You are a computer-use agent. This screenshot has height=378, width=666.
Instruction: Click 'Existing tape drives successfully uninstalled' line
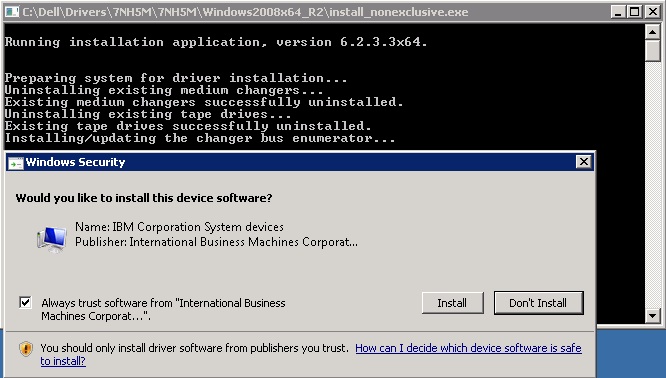(188, 126)
